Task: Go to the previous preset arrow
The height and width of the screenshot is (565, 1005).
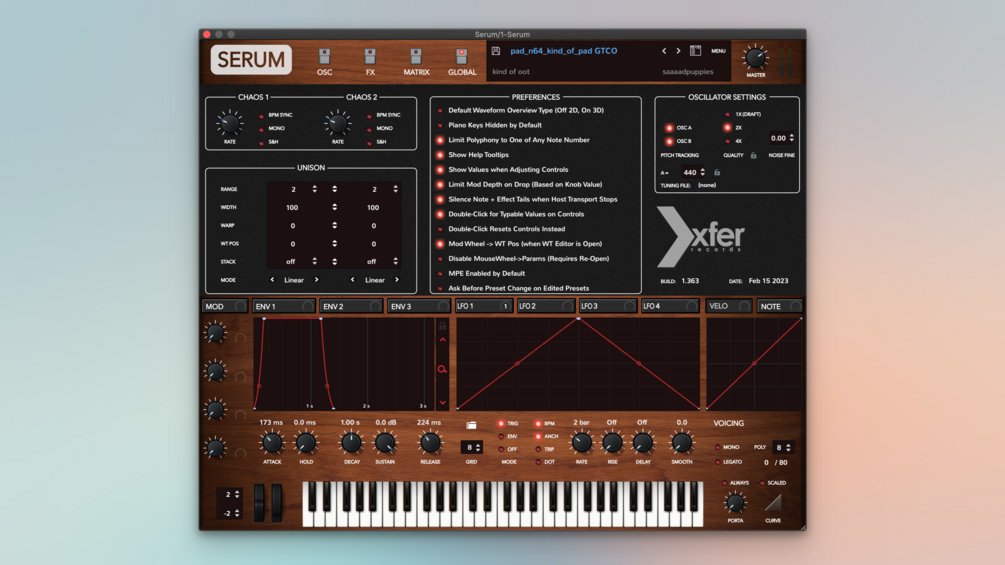Action: pos(664,51)
